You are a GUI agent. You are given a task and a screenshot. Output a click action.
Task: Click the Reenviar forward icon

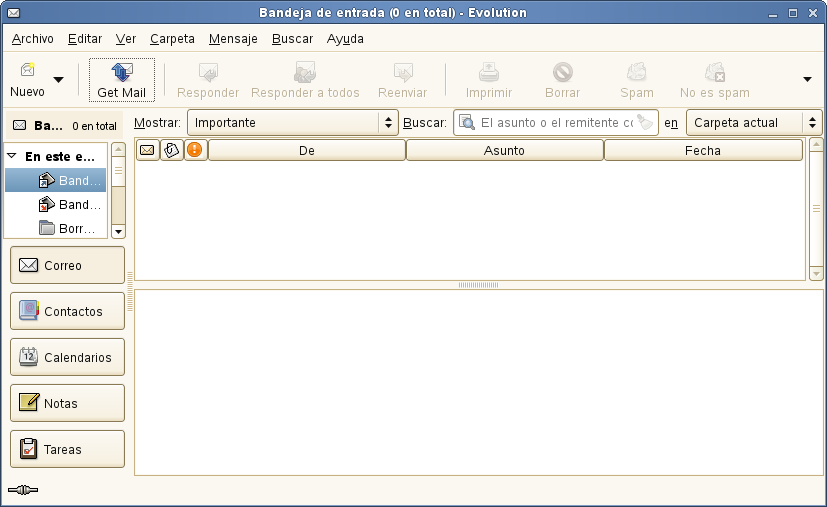(x=403, y=72)
